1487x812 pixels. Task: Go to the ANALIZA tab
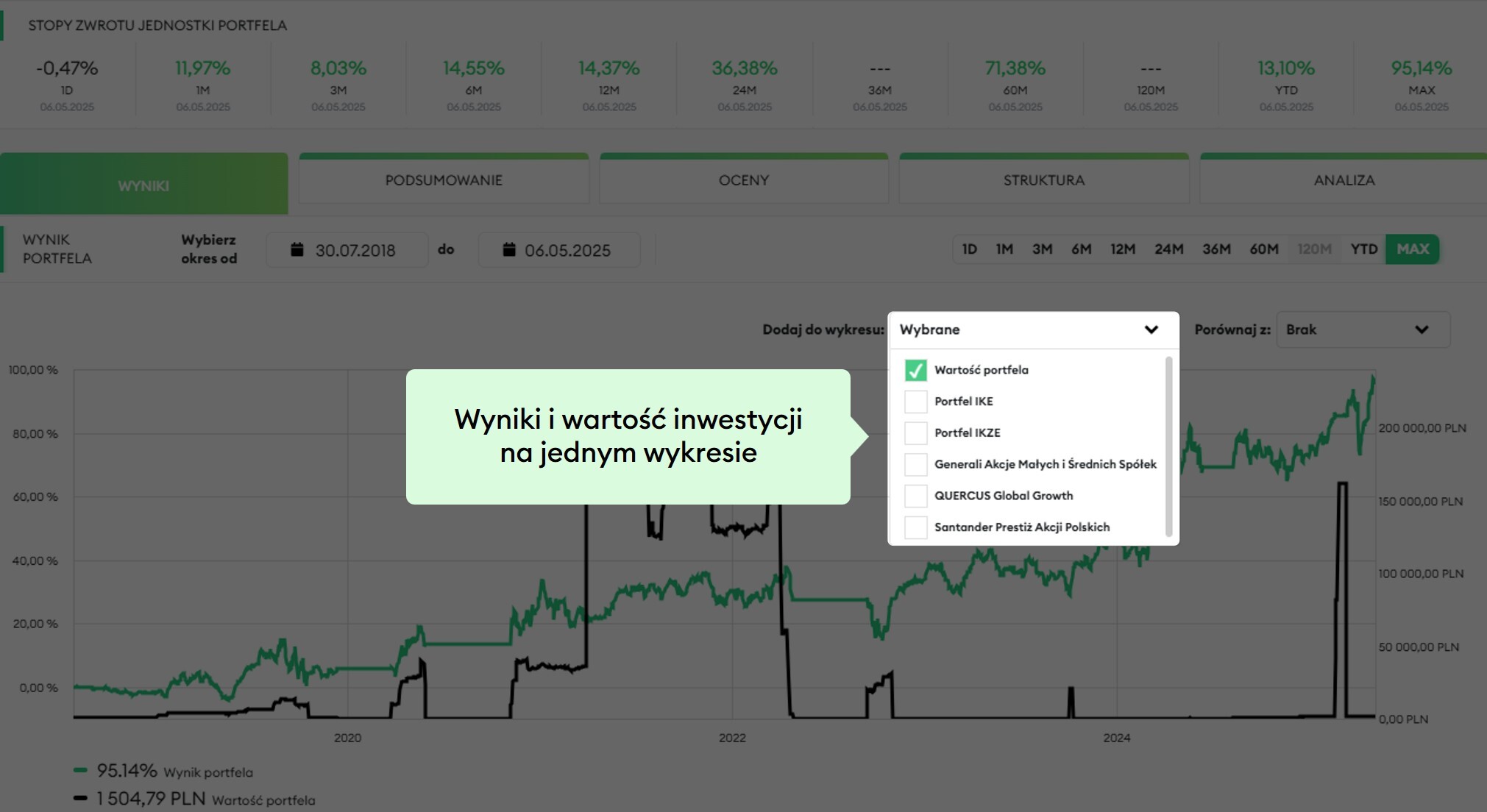tap(1344, 180)
